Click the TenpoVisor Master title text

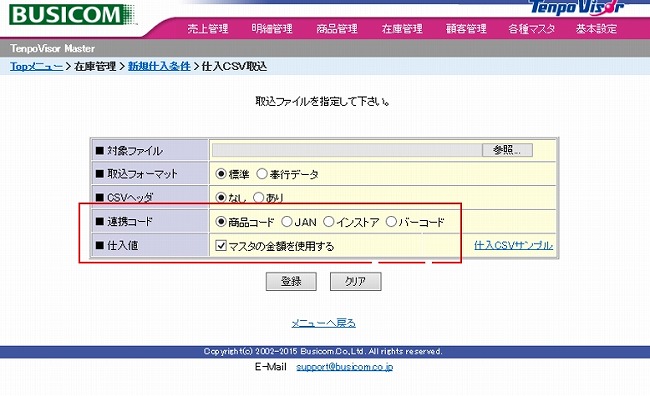pyautogui.click(x=53, y=49)
